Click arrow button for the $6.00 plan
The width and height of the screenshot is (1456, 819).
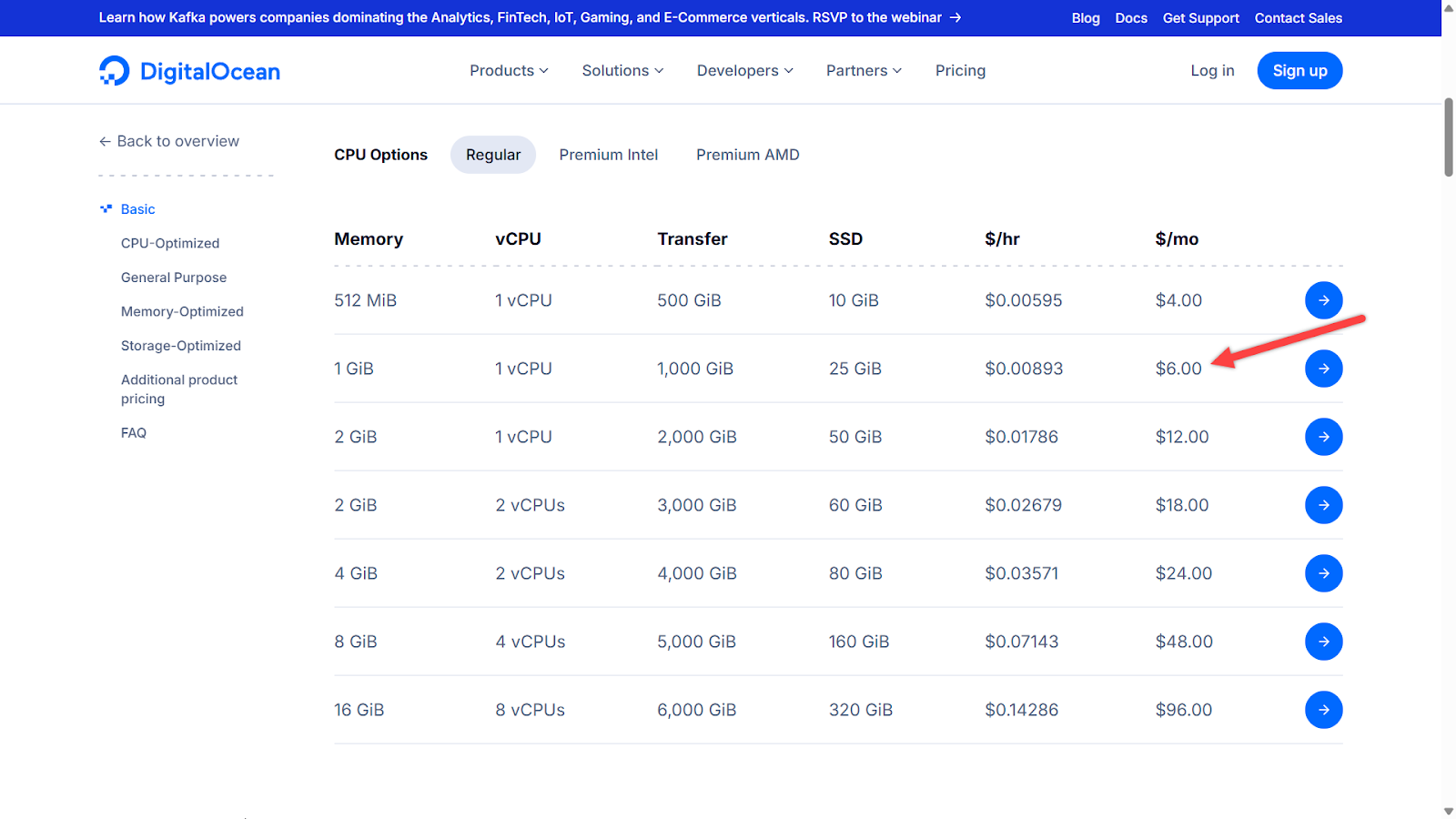tap(1323, 369)
